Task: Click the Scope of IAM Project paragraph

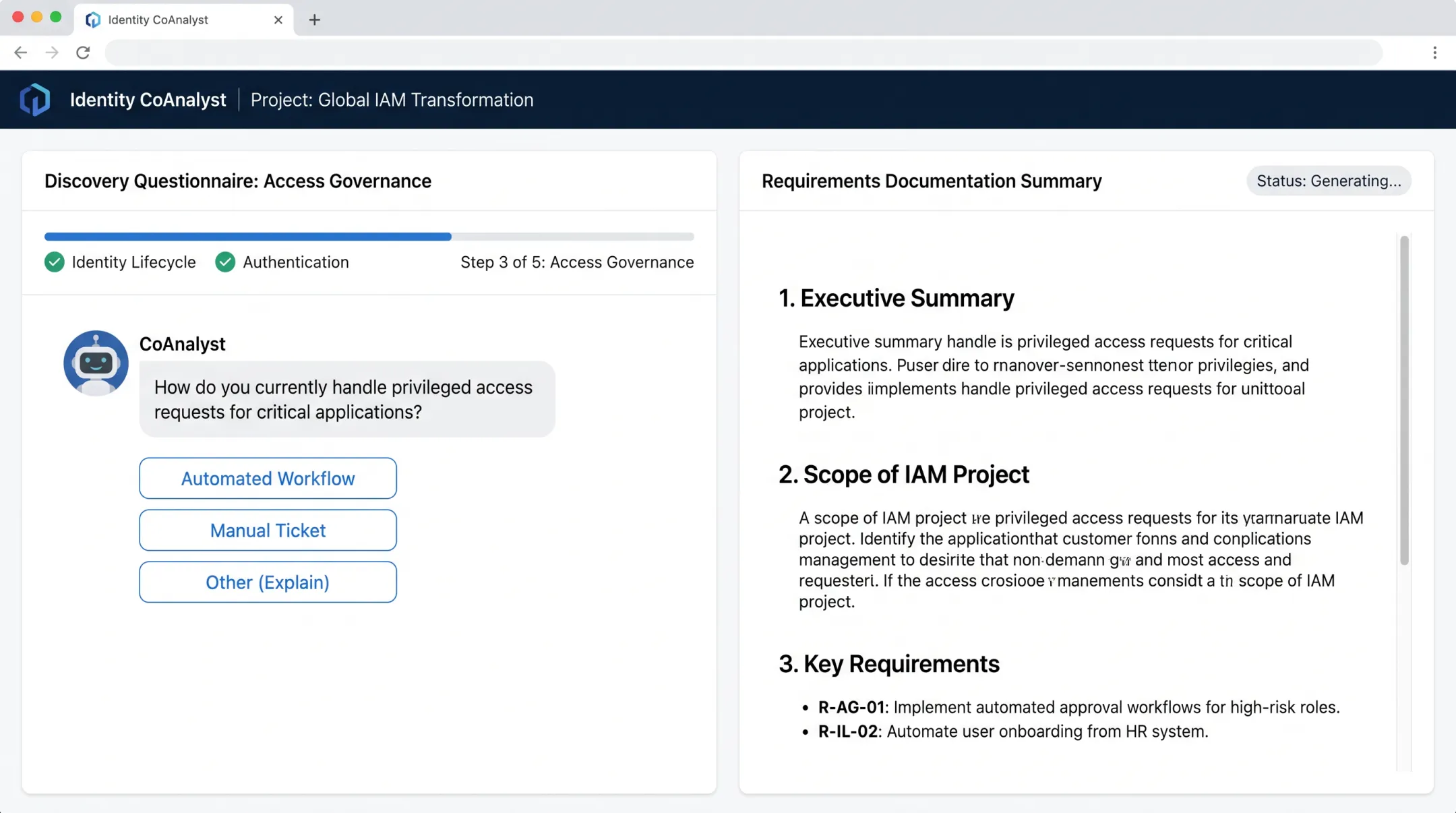Action: pos(1081,560)
